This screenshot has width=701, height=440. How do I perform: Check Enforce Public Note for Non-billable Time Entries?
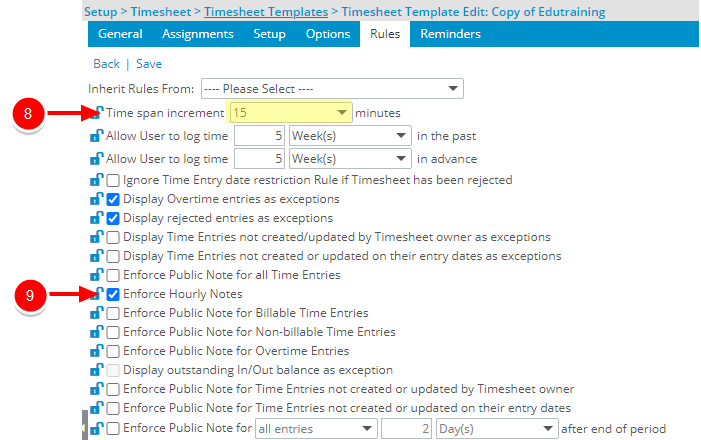click(113, 332)
